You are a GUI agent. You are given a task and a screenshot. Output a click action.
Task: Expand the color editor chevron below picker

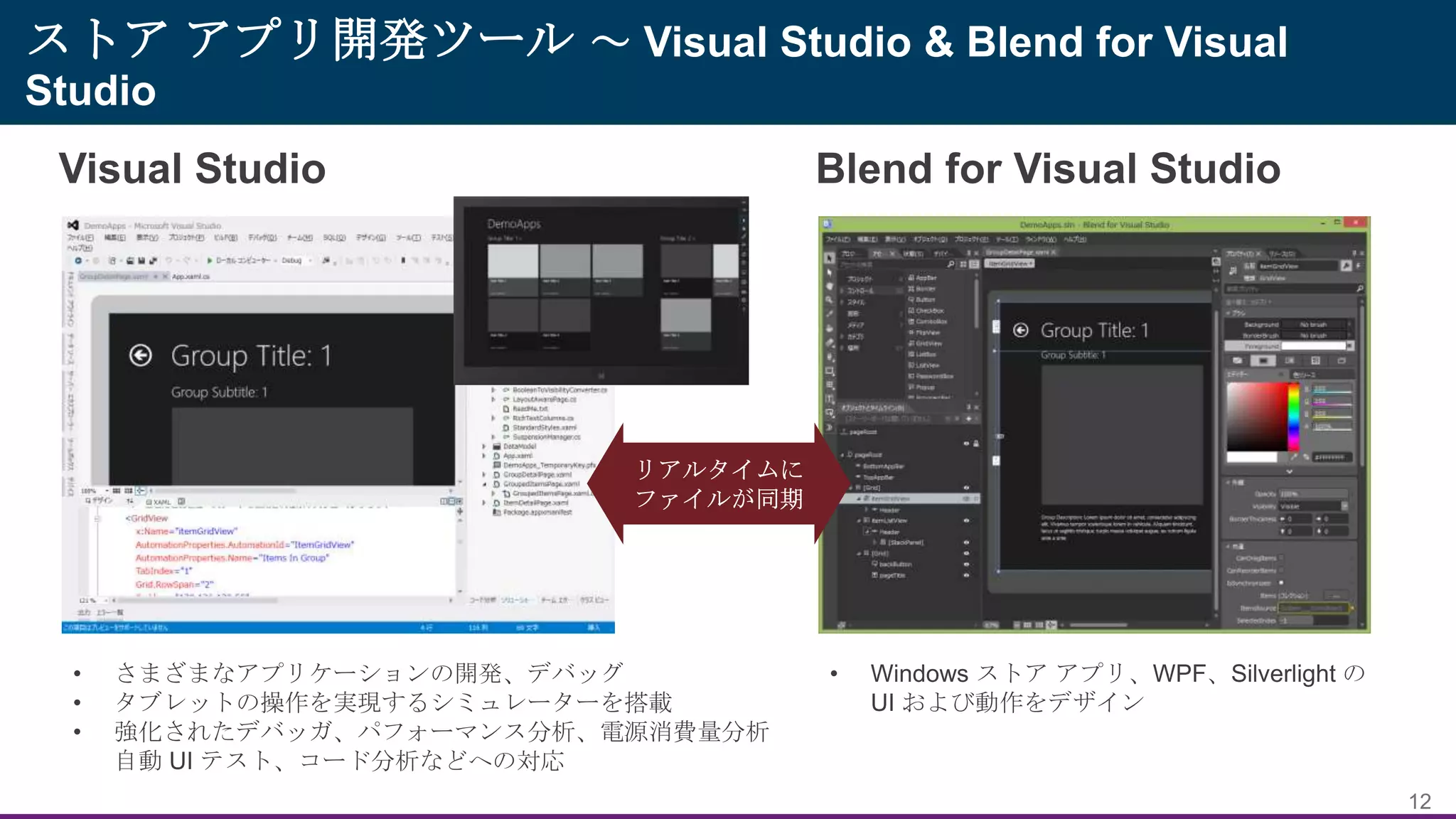coord(1289,471)
